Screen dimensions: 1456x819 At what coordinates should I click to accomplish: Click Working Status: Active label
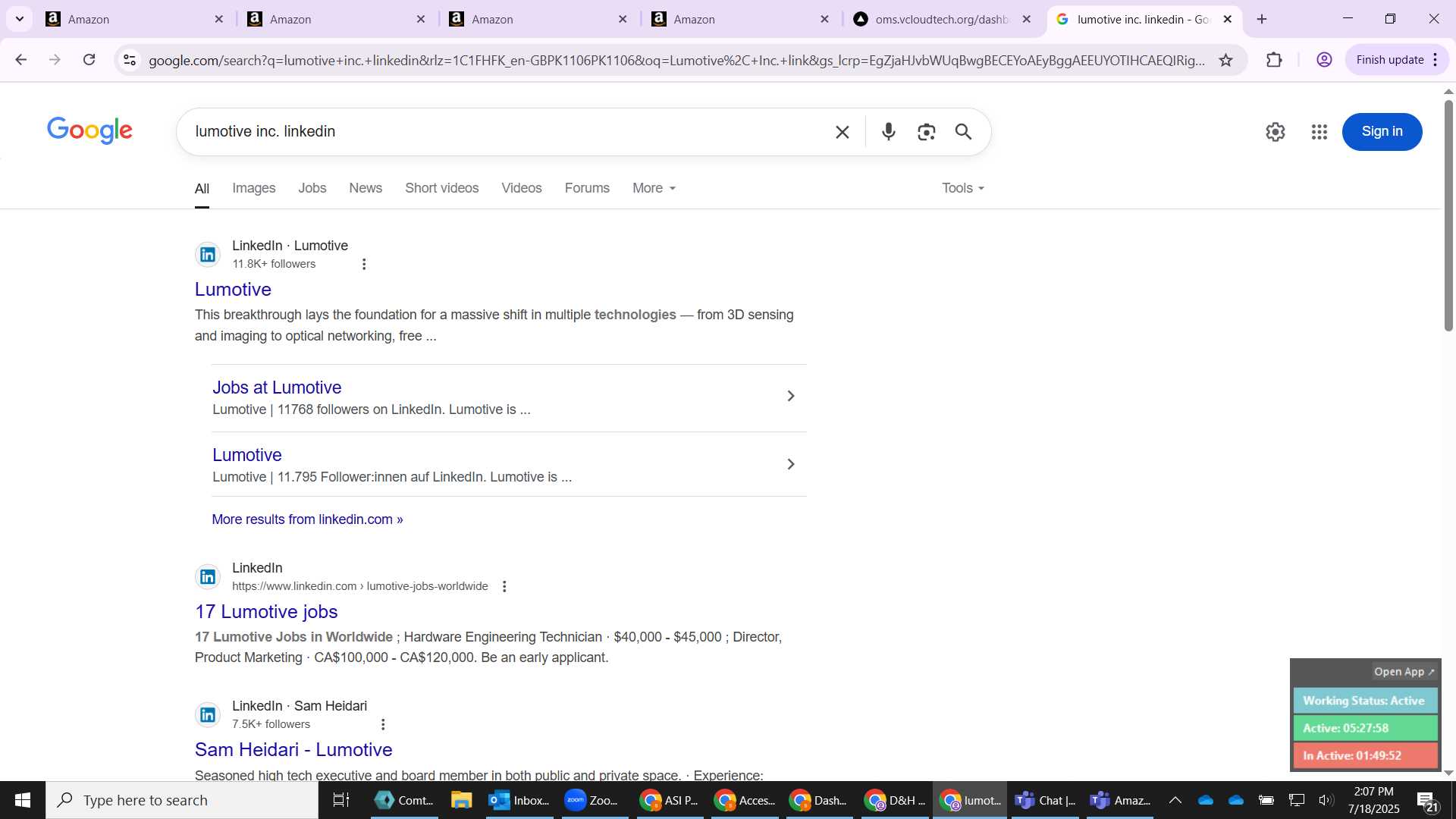(1364, 701)
